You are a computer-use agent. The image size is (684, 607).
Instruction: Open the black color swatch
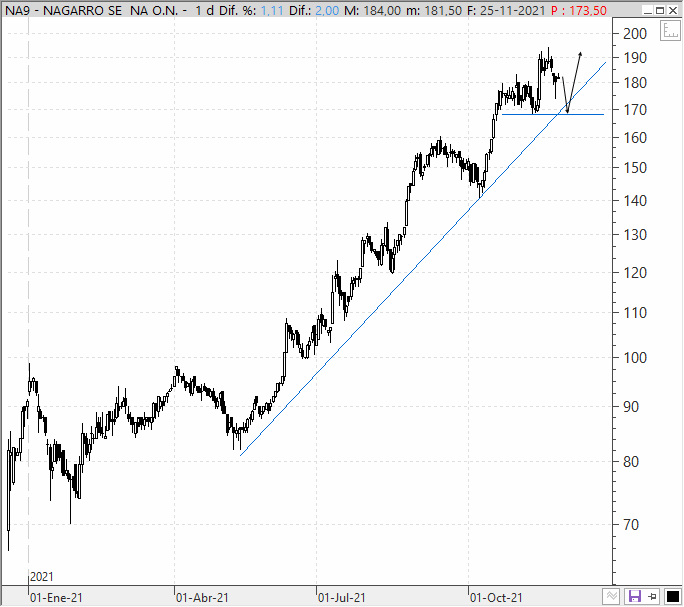672,596
